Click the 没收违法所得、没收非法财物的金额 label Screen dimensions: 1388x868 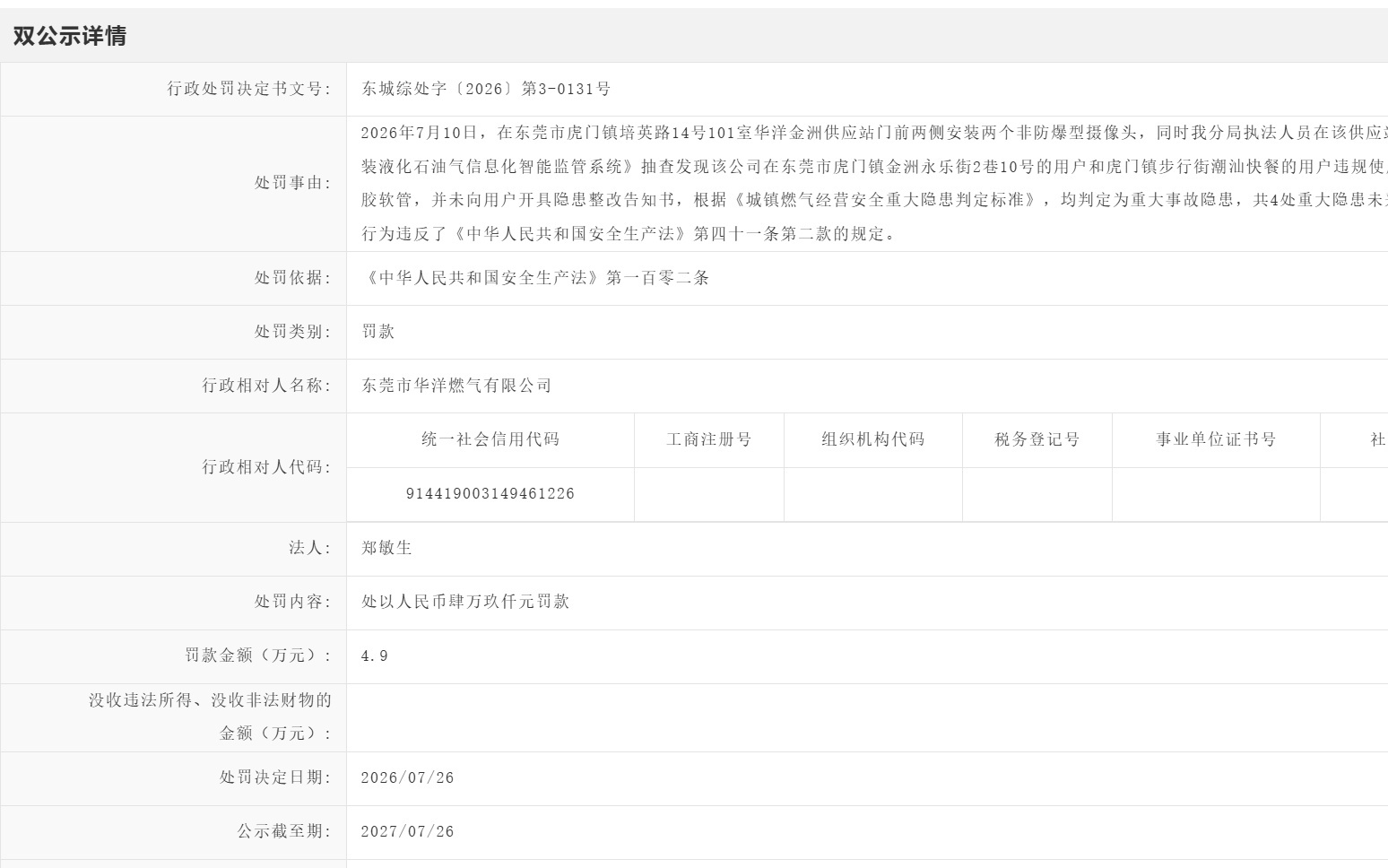point(210,716)
